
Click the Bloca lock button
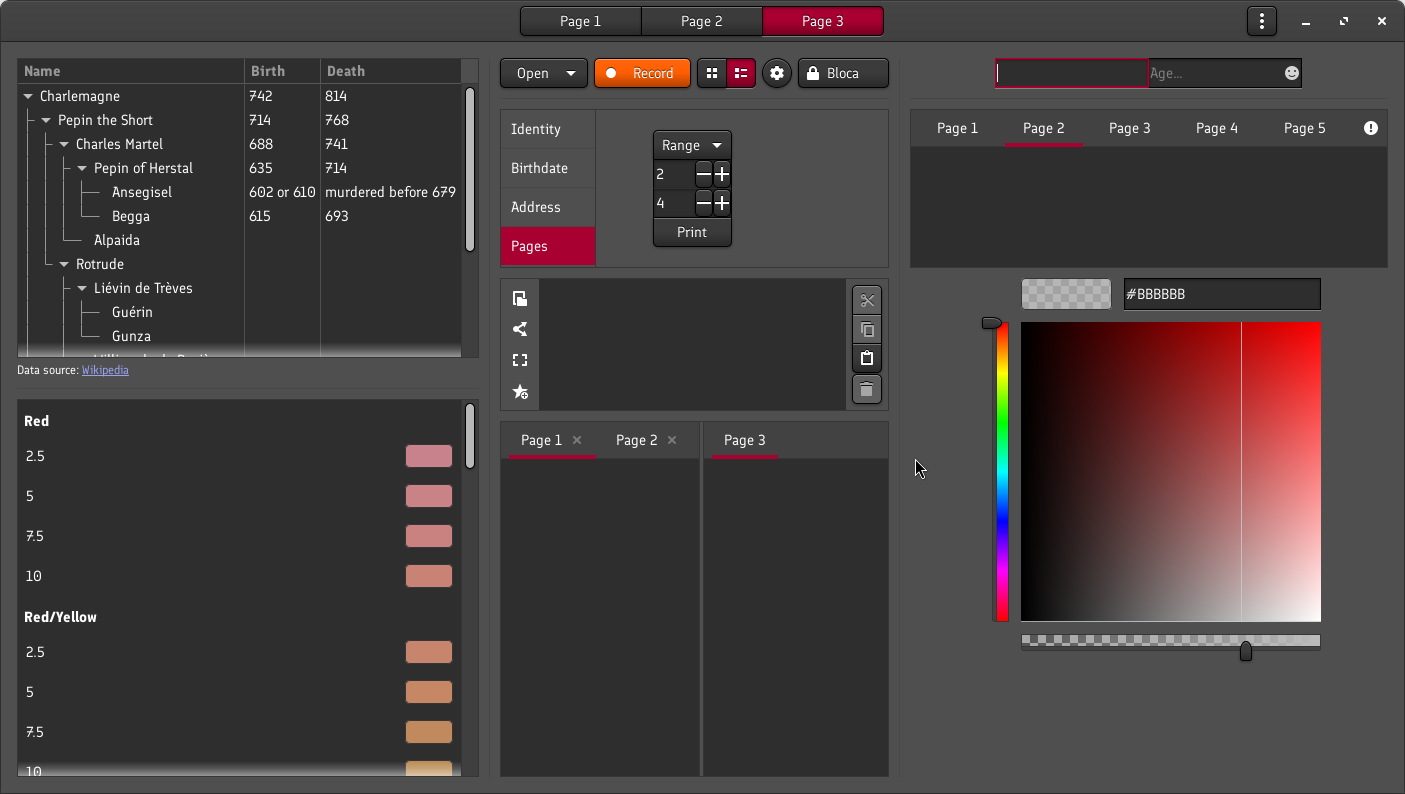[843, 73]
